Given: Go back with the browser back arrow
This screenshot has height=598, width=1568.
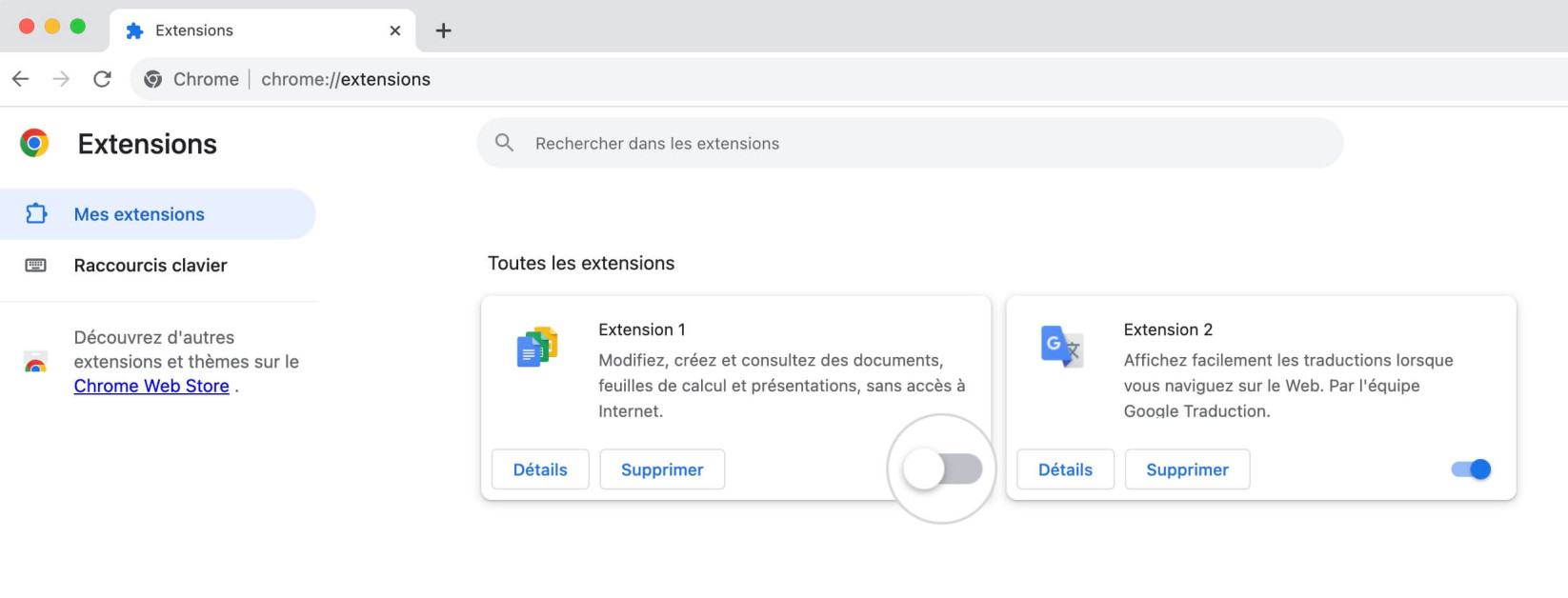Looking at the screenshot, I should (21, 79).
